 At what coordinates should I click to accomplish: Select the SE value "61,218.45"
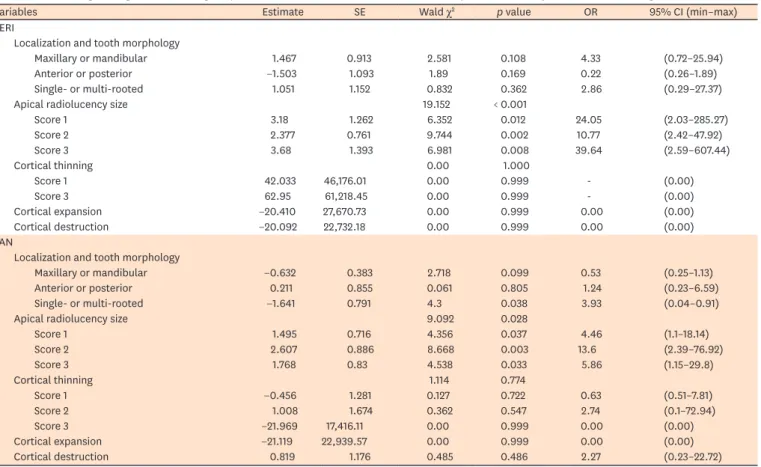pyautogui.click(x=346, y=197)
